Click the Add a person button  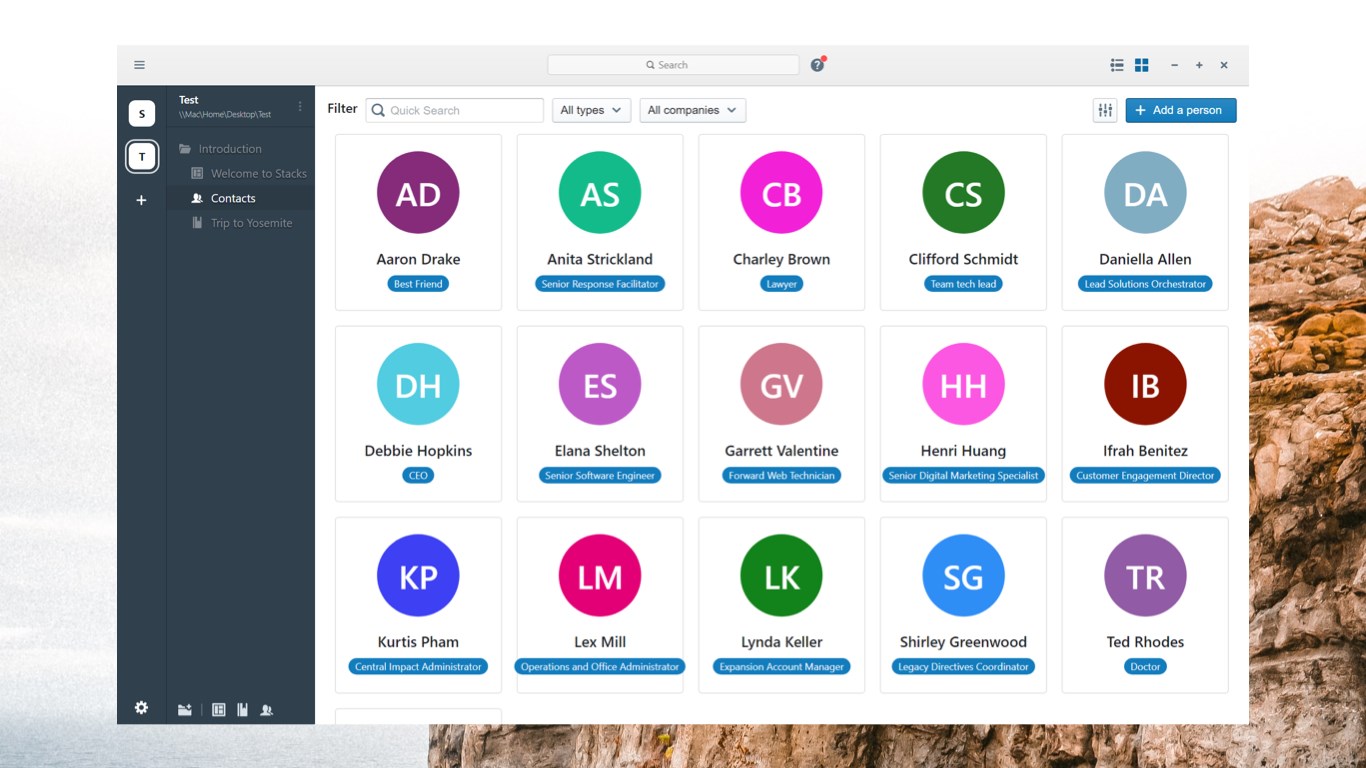(x=1181, y=110)
